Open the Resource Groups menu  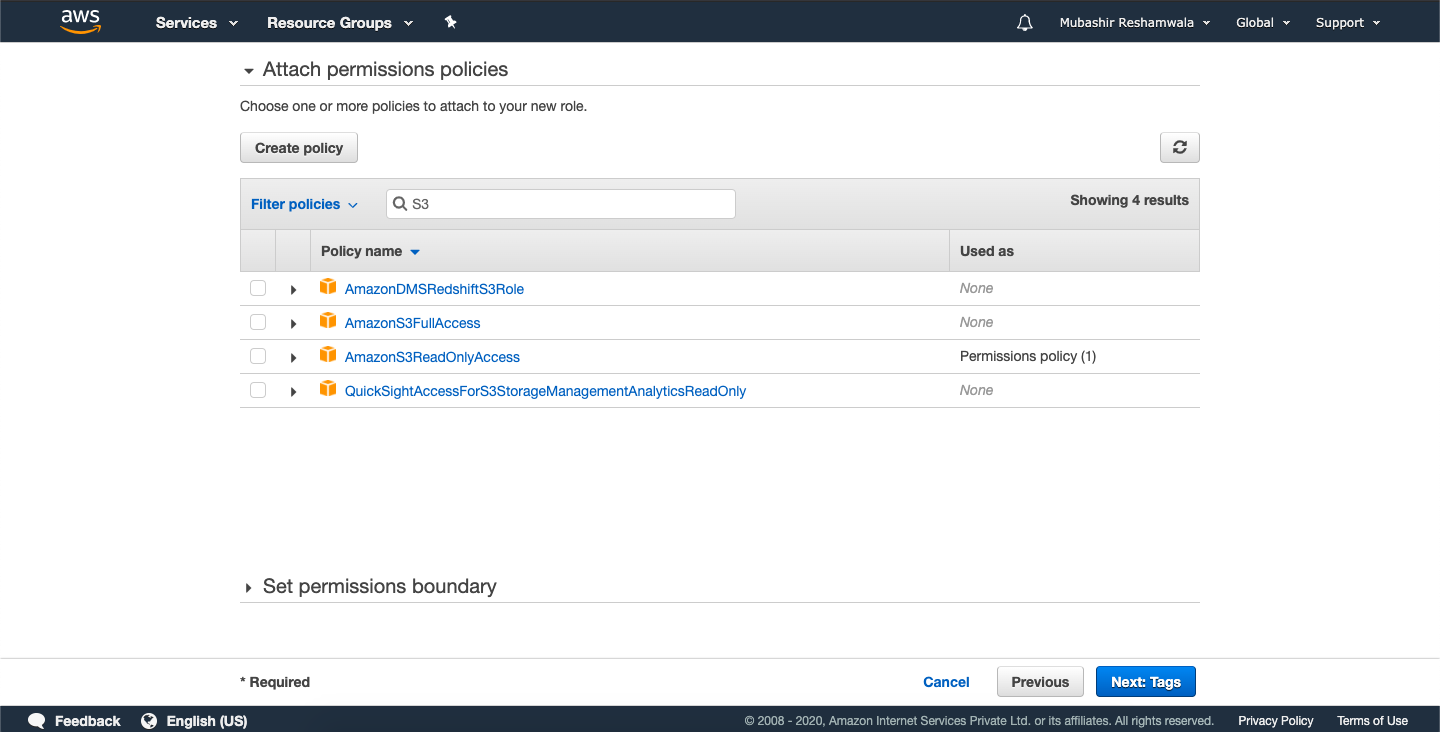click(340, 22)
